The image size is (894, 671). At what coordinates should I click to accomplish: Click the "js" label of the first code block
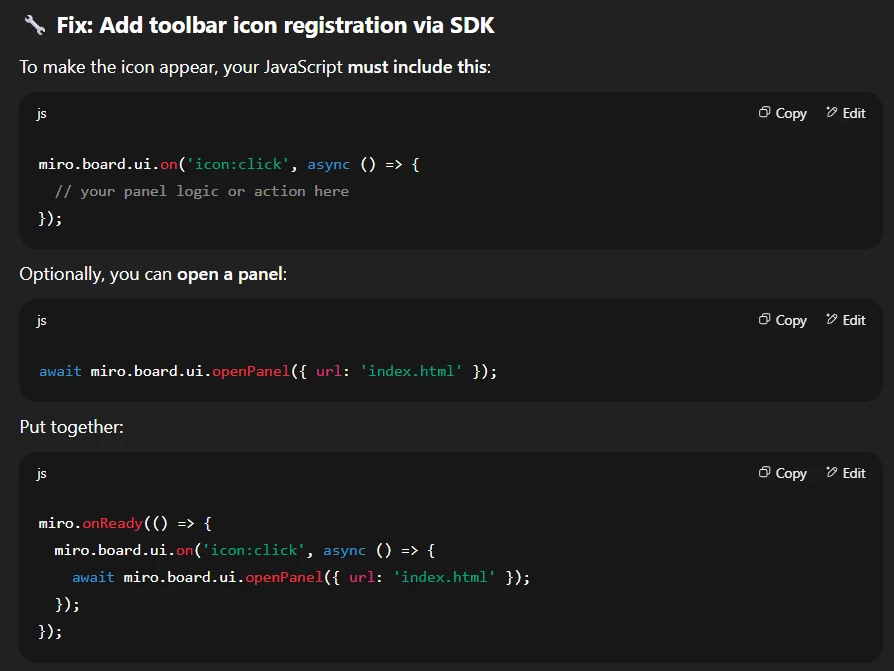point(42,113)
